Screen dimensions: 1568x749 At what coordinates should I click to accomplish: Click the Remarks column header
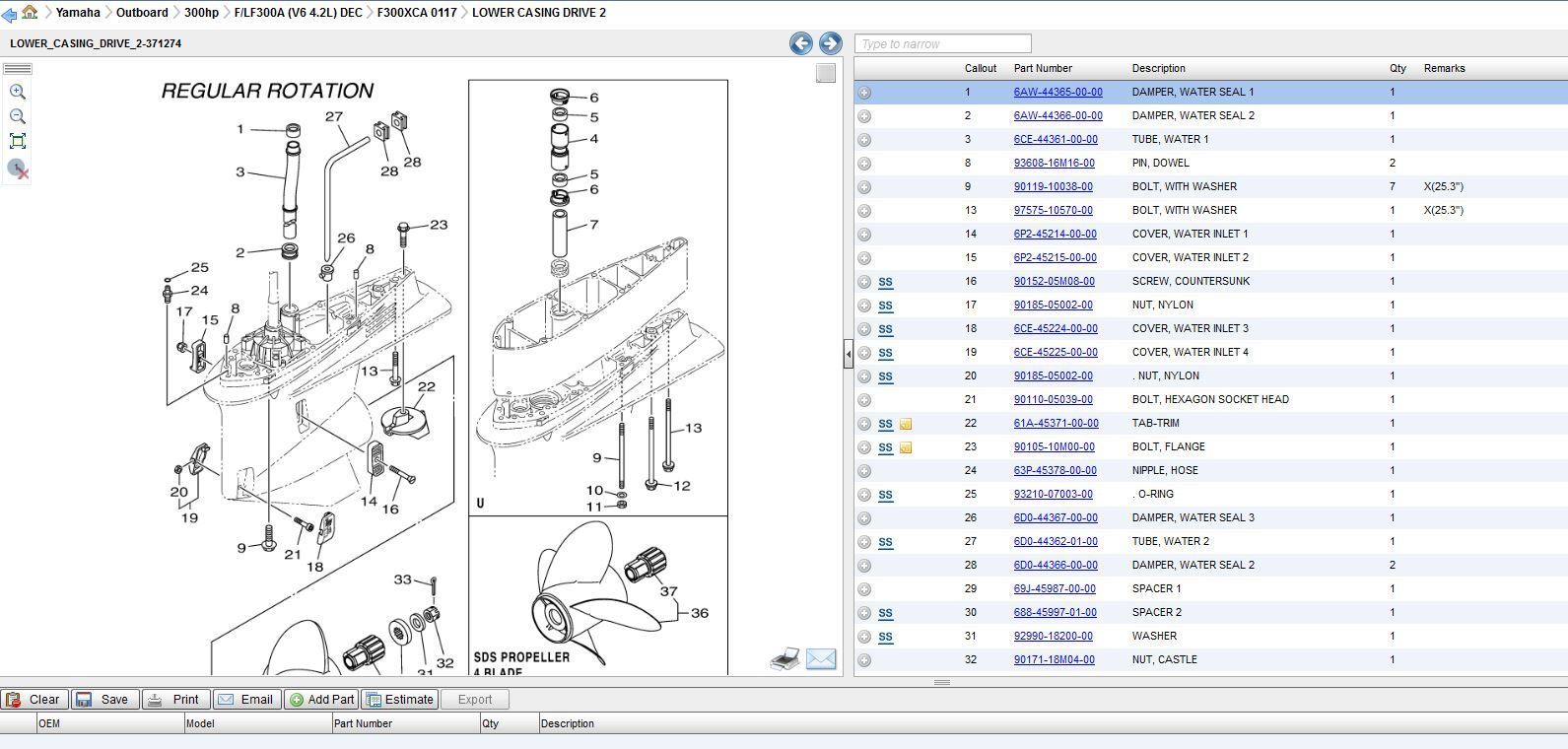[1444, 68]
